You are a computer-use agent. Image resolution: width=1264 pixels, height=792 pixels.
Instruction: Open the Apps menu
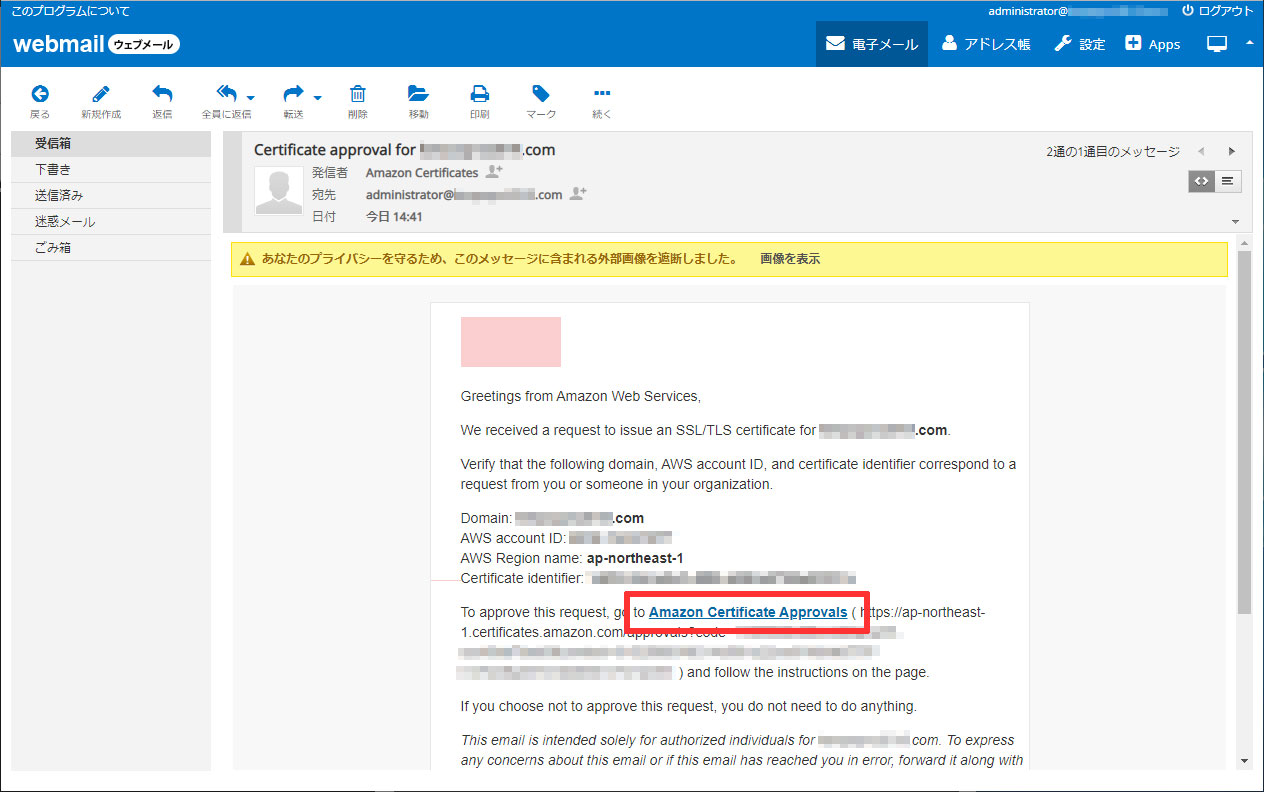(x=1153, y=44)
